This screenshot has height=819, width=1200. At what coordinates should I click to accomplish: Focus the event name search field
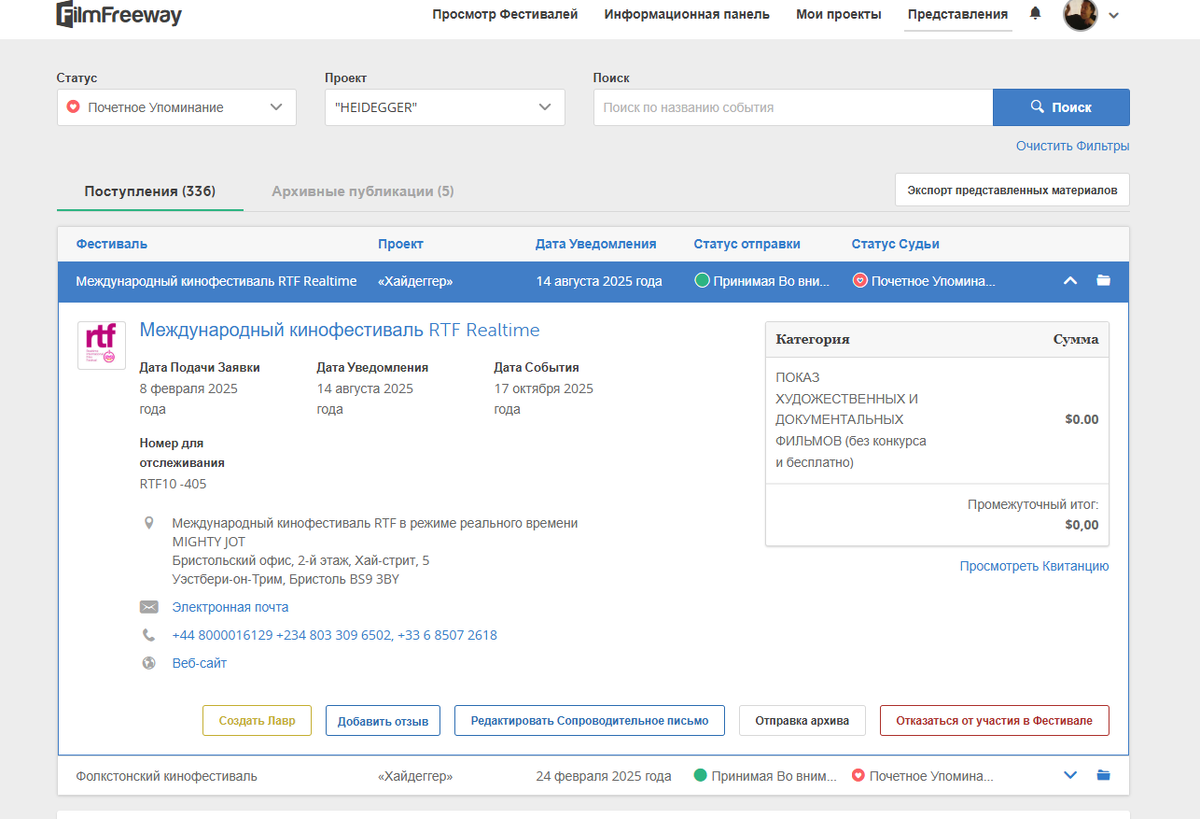[793, 108]
